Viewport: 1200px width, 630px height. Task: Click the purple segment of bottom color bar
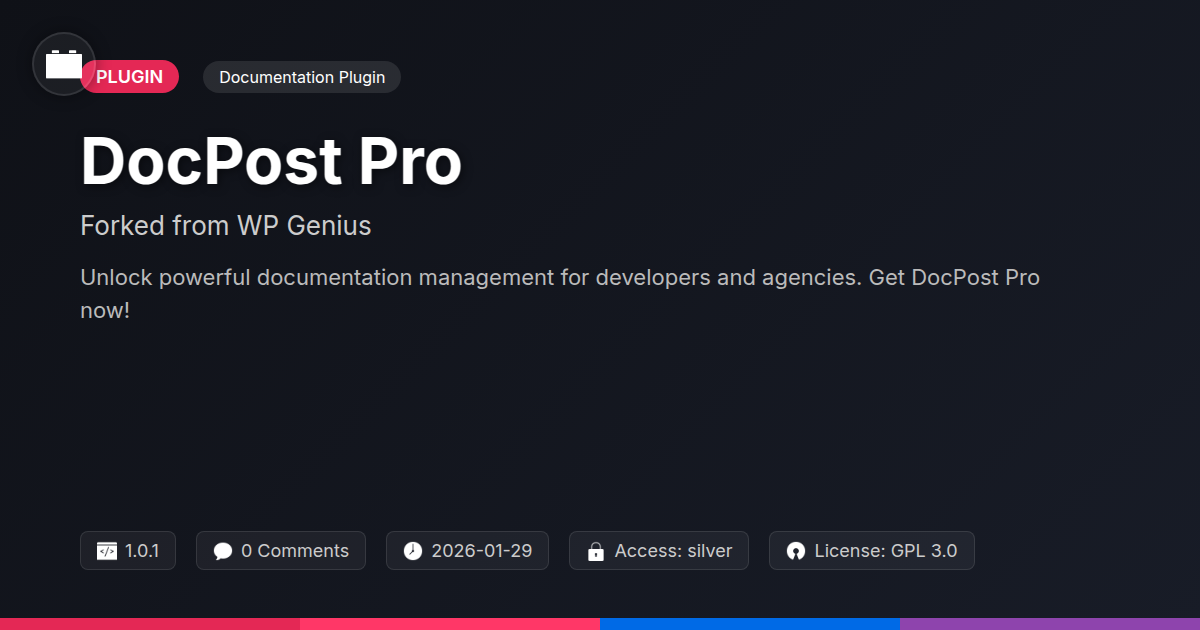pyautogui.click(x=1050, y=624)
